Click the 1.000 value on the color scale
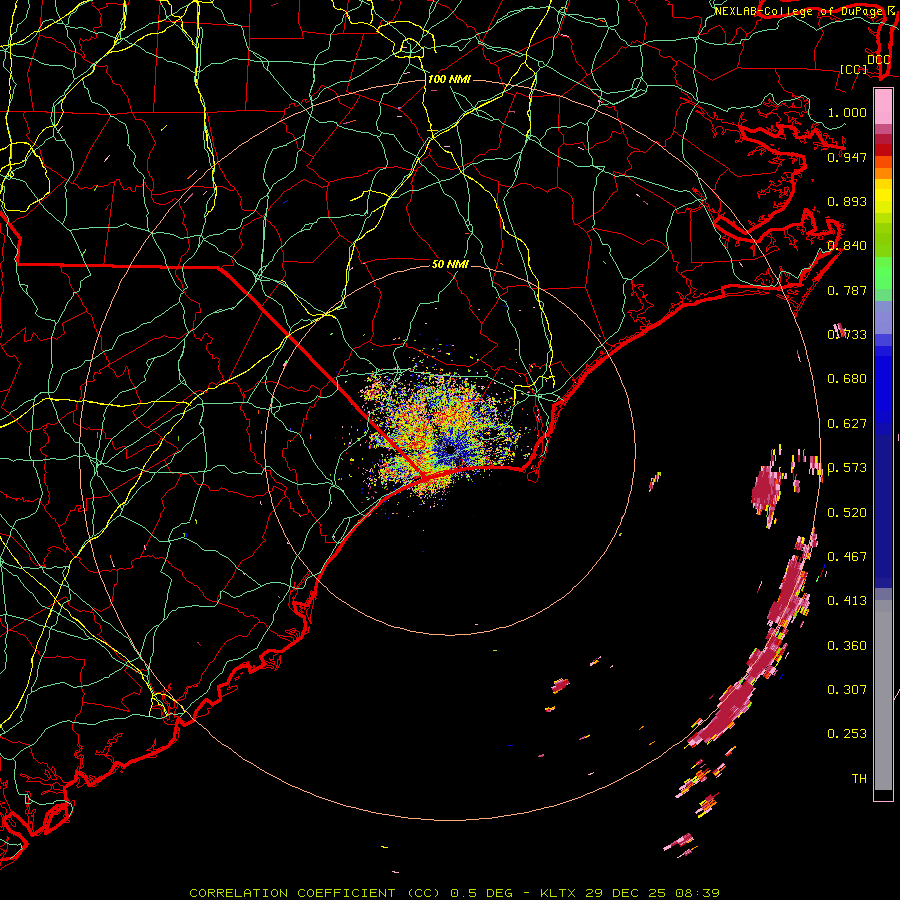 (x=847, y=112)
